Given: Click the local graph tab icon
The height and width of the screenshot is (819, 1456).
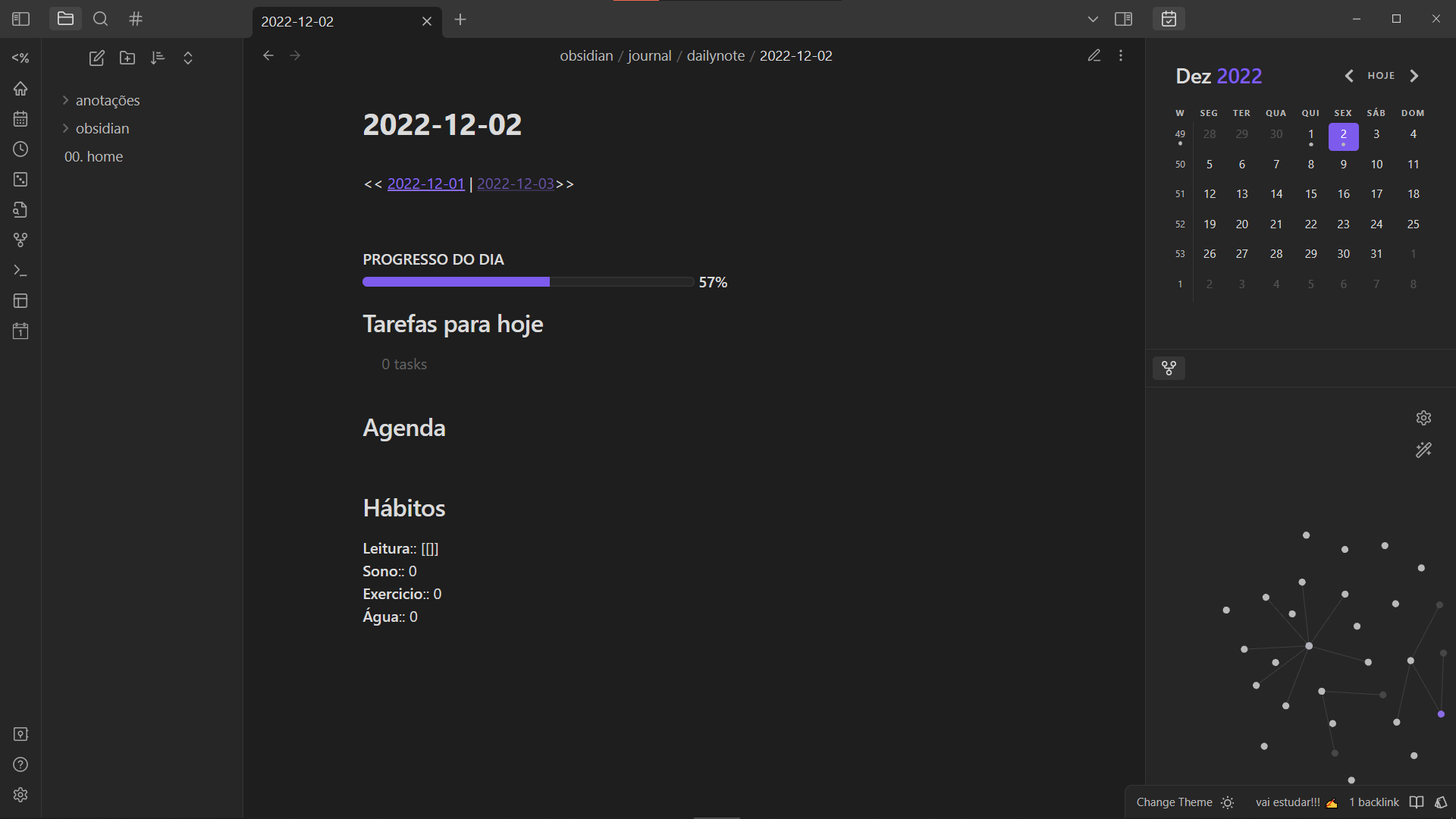Looking at the screenshot, I should click(x=1169, y=369).
